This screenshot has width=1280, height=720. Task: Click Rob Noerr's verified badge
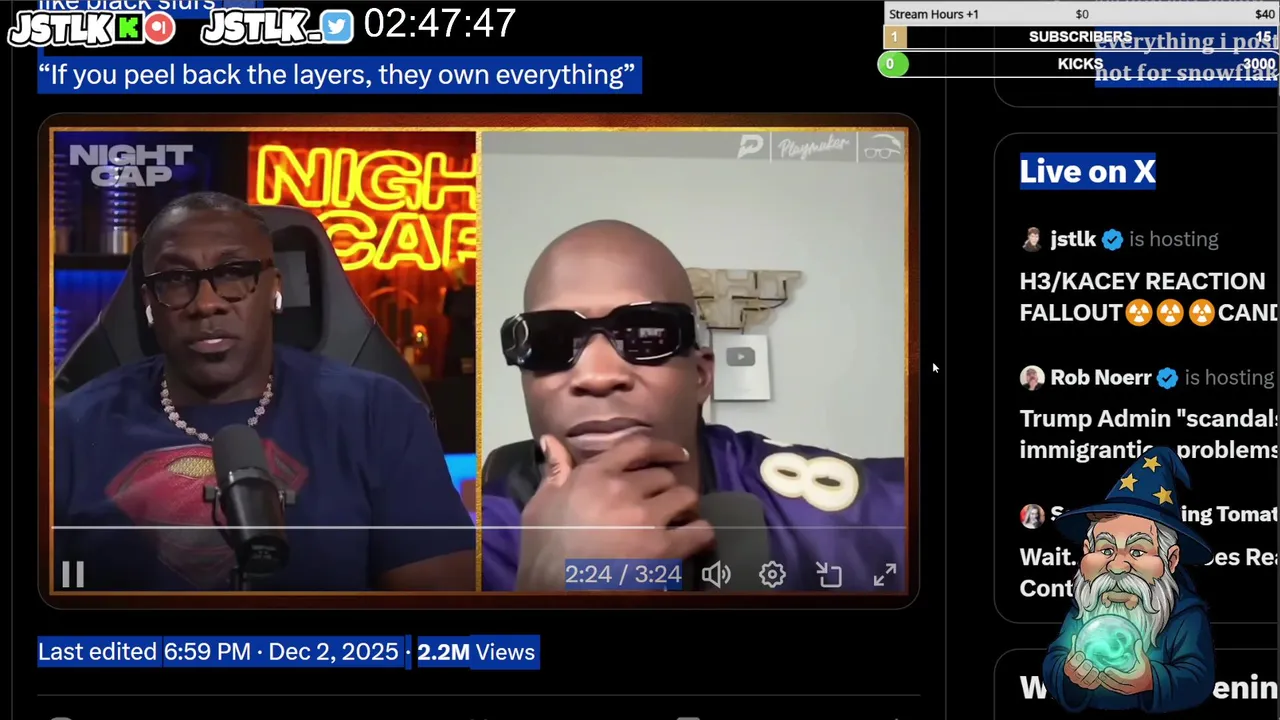click(1167, 377)
